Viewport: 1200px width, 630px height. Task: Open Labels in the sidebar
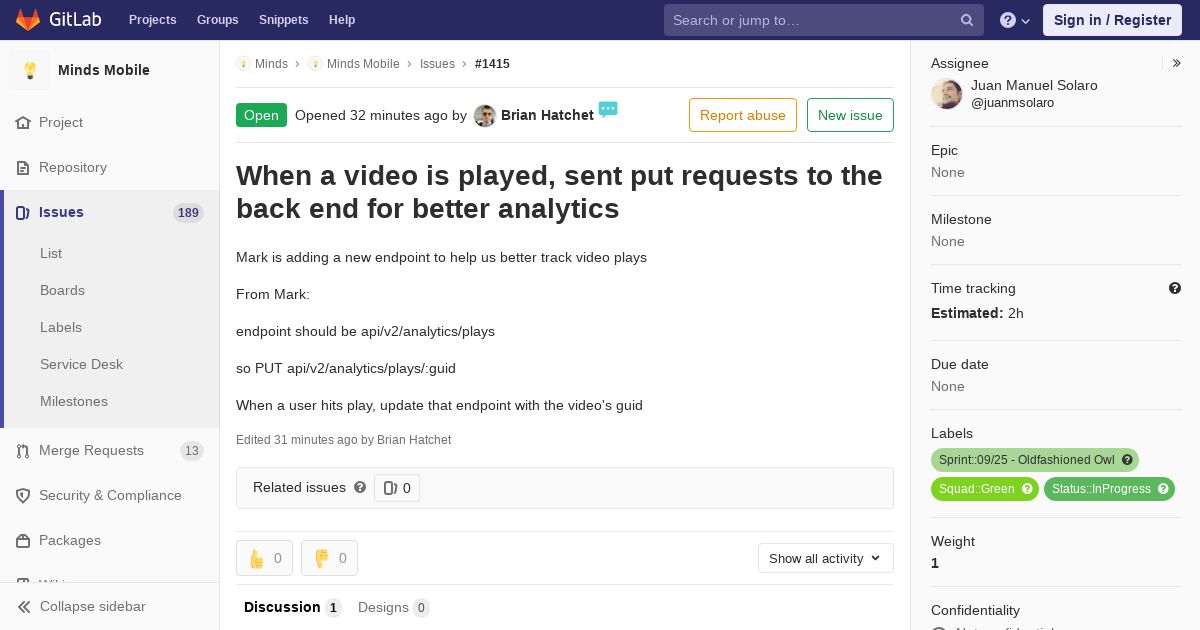pyautogui.click(x=61, y=327)
